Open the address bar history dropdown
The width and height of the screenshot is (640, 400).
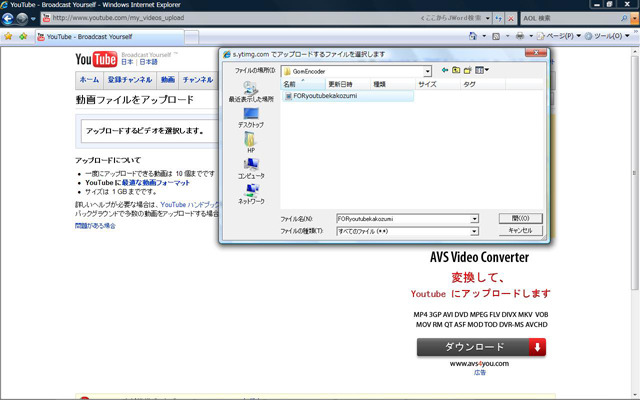click(487, 18)
